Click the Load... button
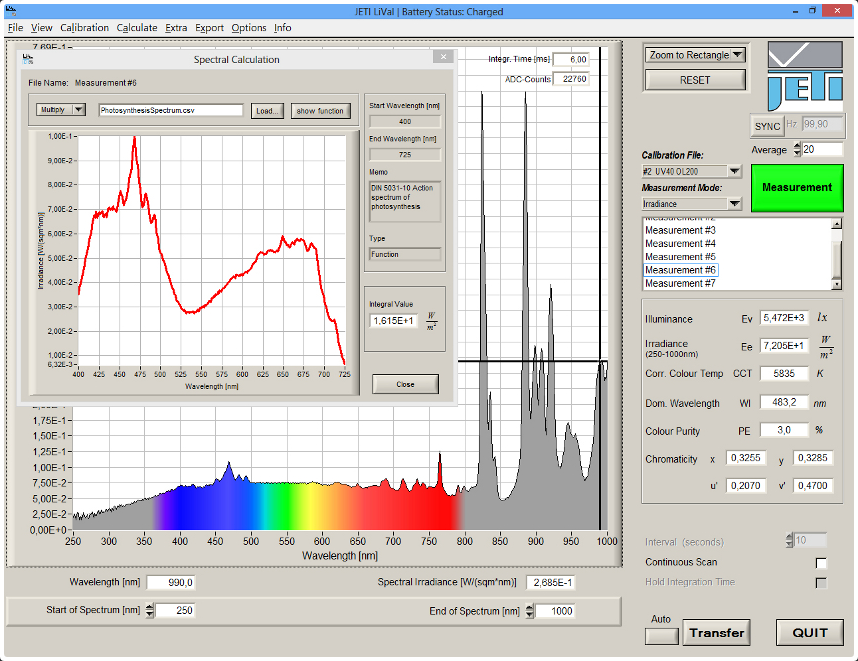Screen dimensions: 858x661 [267, 111]
